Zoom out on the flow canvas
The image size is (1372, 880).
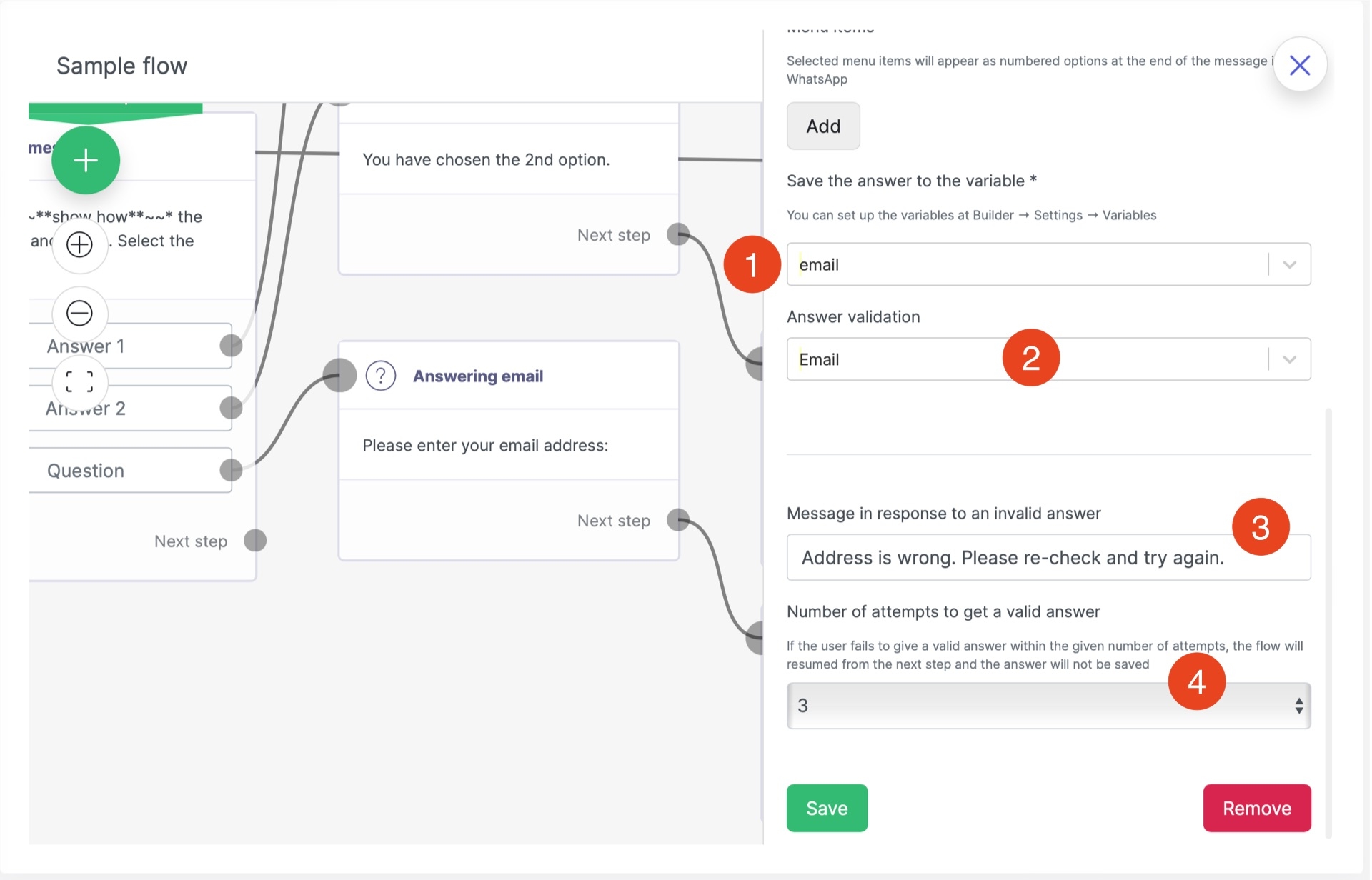click(79, 313)
